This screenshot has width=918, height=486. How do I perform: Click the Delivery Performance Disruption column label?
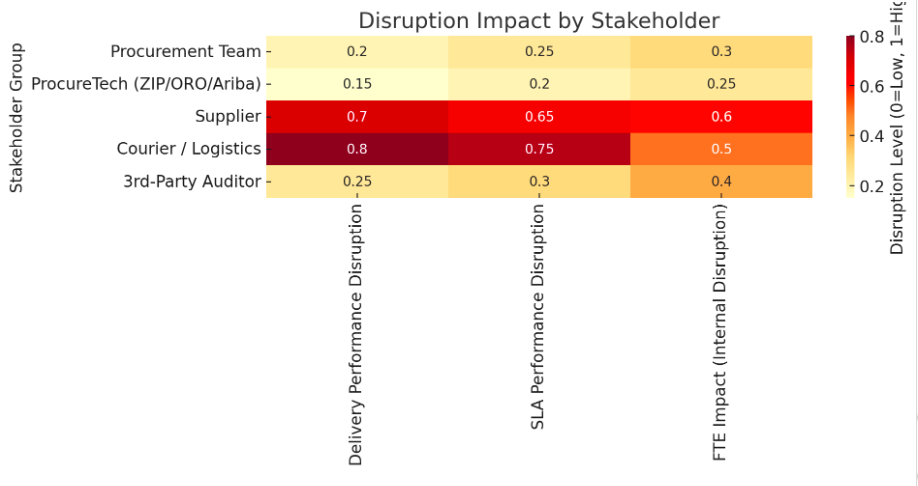(357, 335)
